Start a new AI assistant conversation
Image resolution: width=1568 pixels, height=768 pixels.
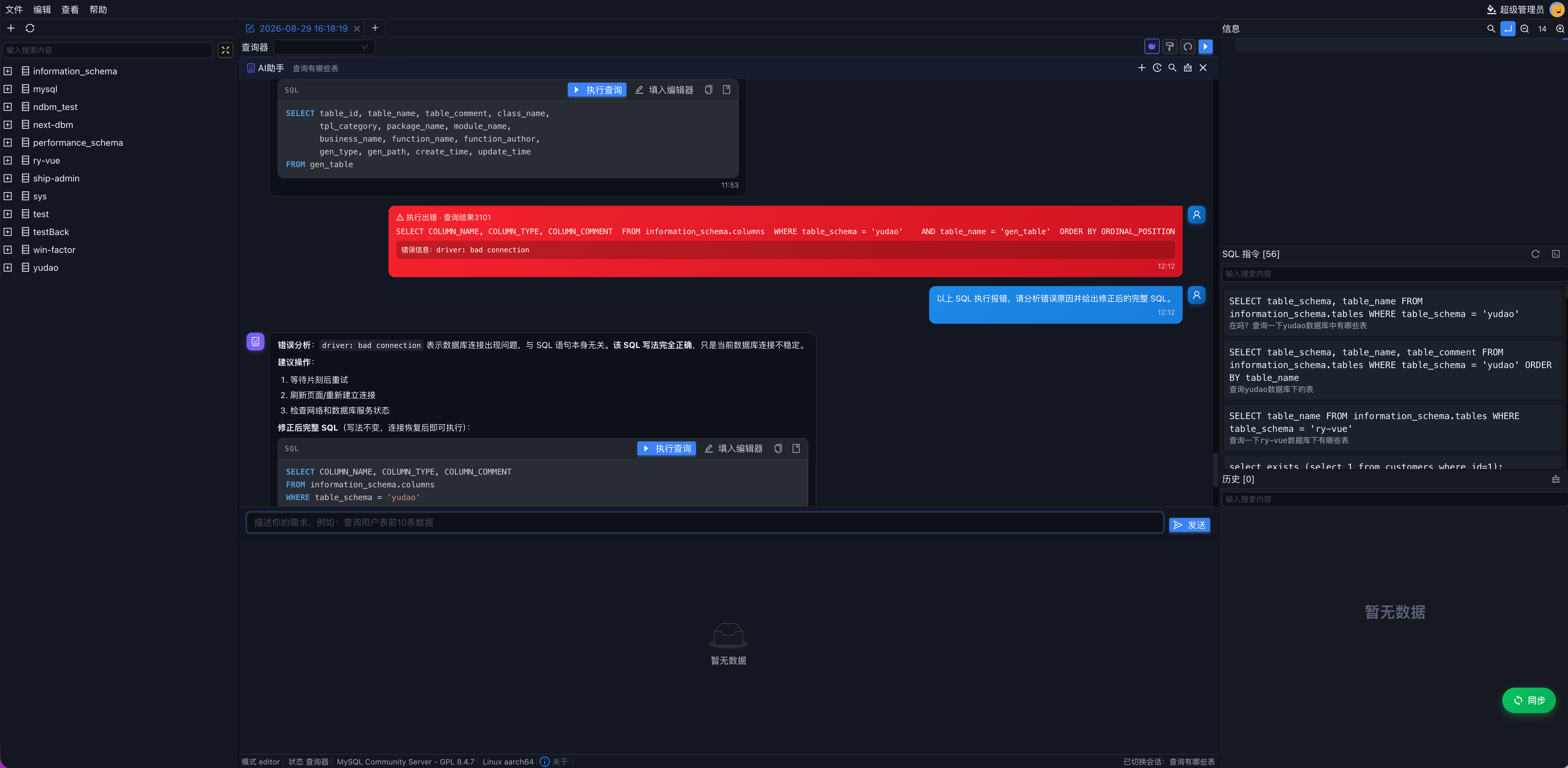tap(1142, 68)
